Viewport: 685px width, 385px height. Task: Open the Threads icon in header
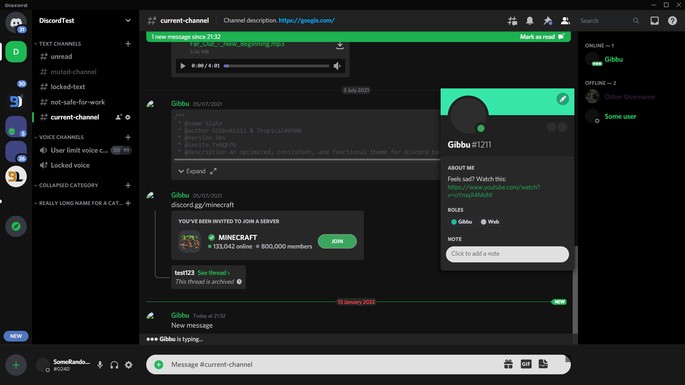pos(512,21)
